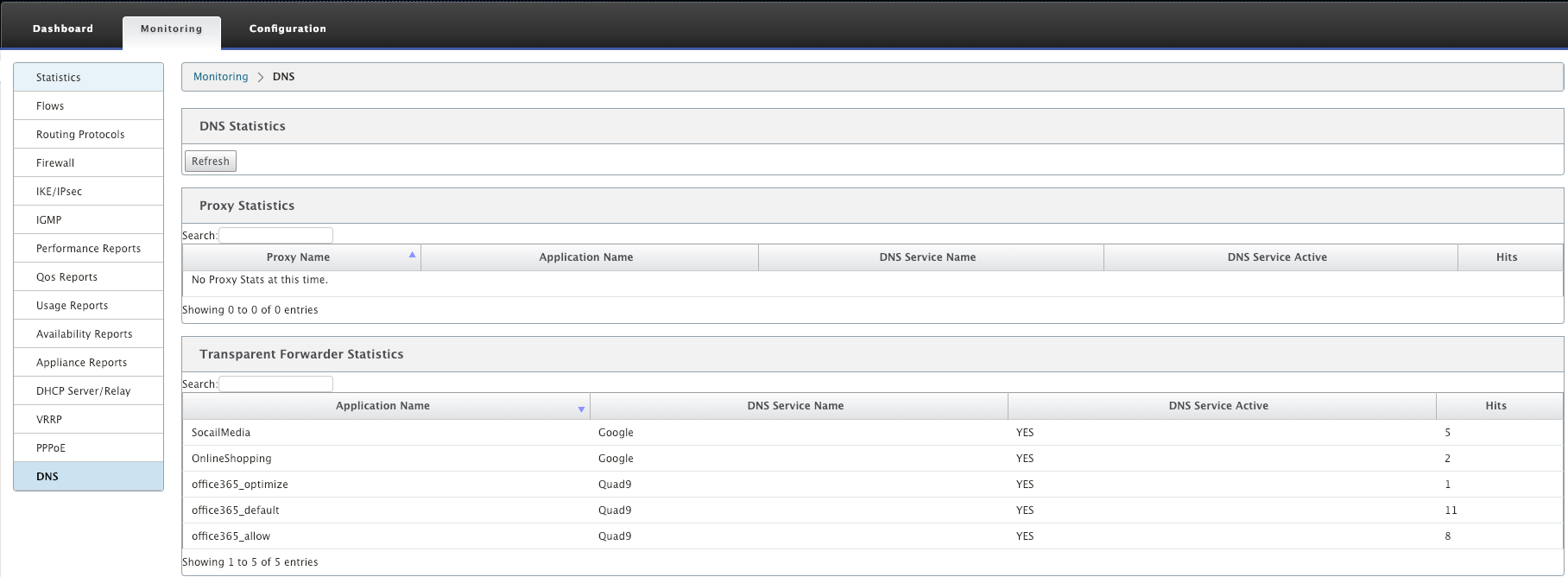Refresh the DNS statistics
The height and width of the screenshot is (577, 1568).
pos(211,162)
